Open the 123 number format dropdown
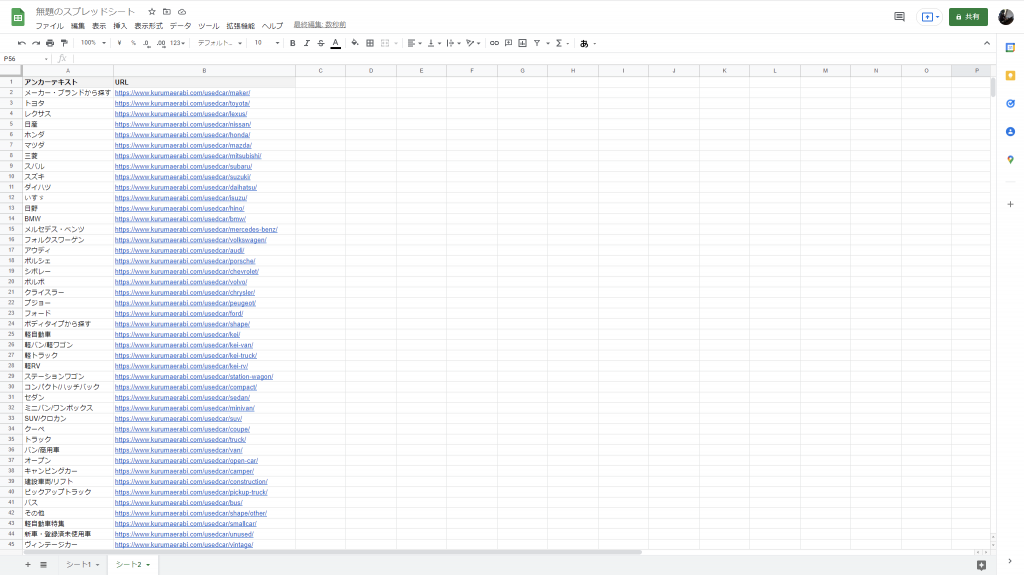The image size is (1024, 575). 177,43
